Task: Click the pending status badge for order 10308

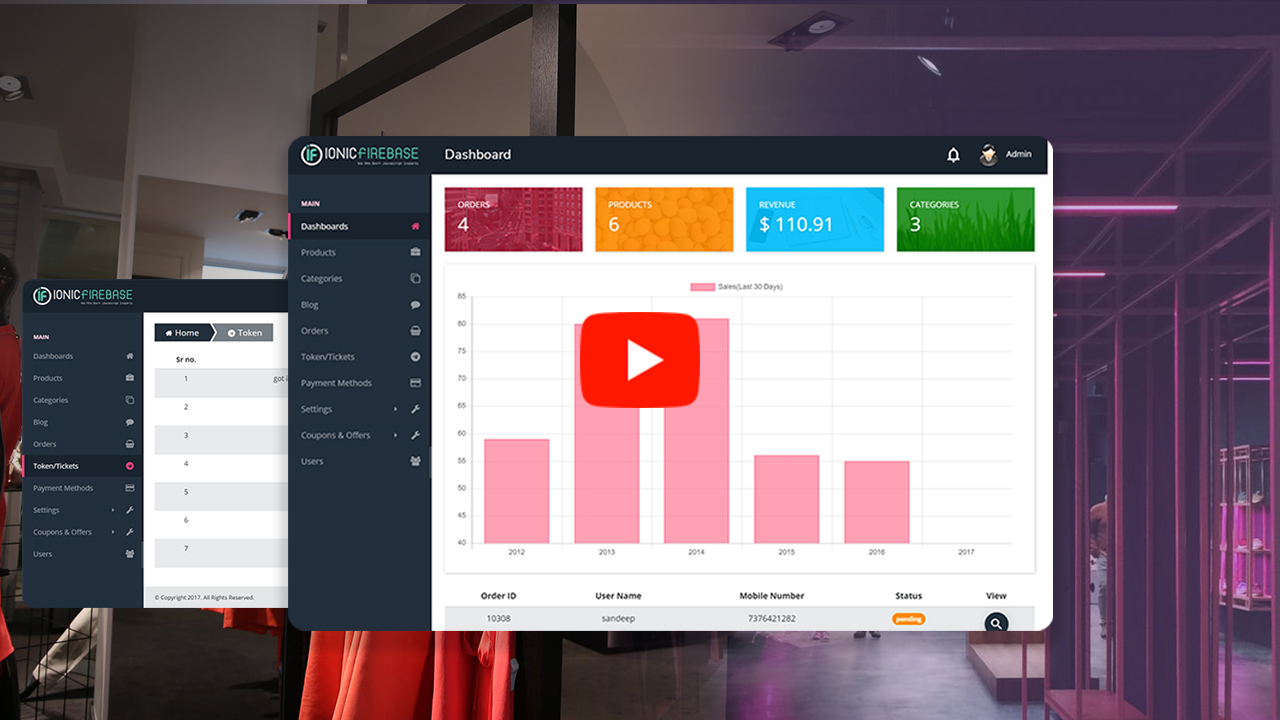Action: click(908, 619)
